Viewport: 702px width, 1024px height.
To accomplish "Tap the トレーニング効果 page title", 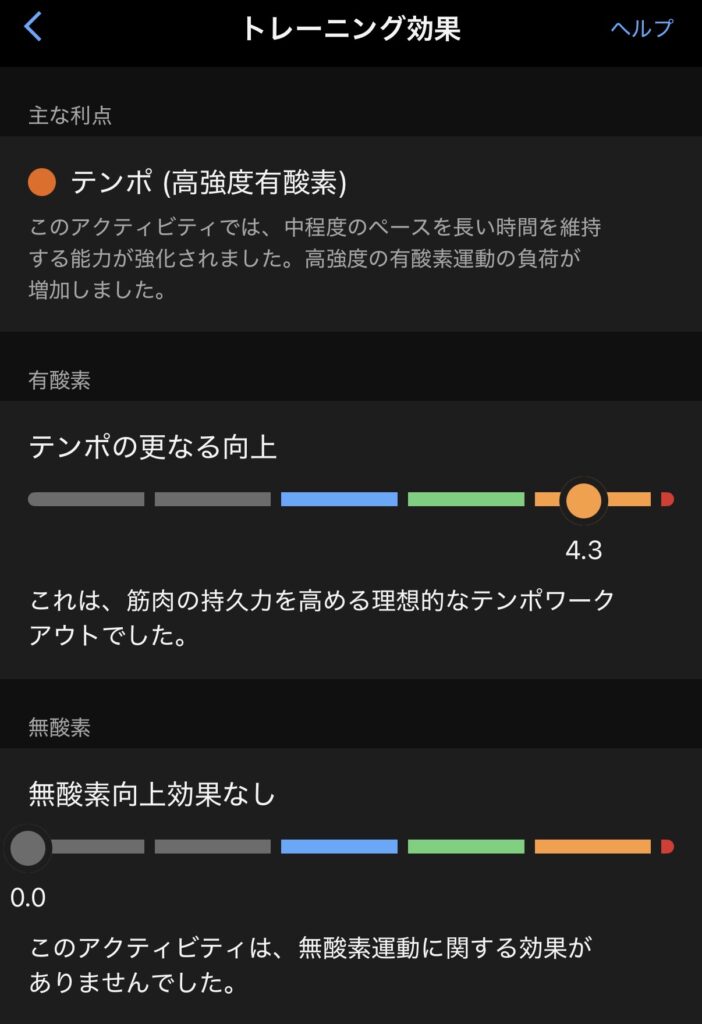I will 350,28.
